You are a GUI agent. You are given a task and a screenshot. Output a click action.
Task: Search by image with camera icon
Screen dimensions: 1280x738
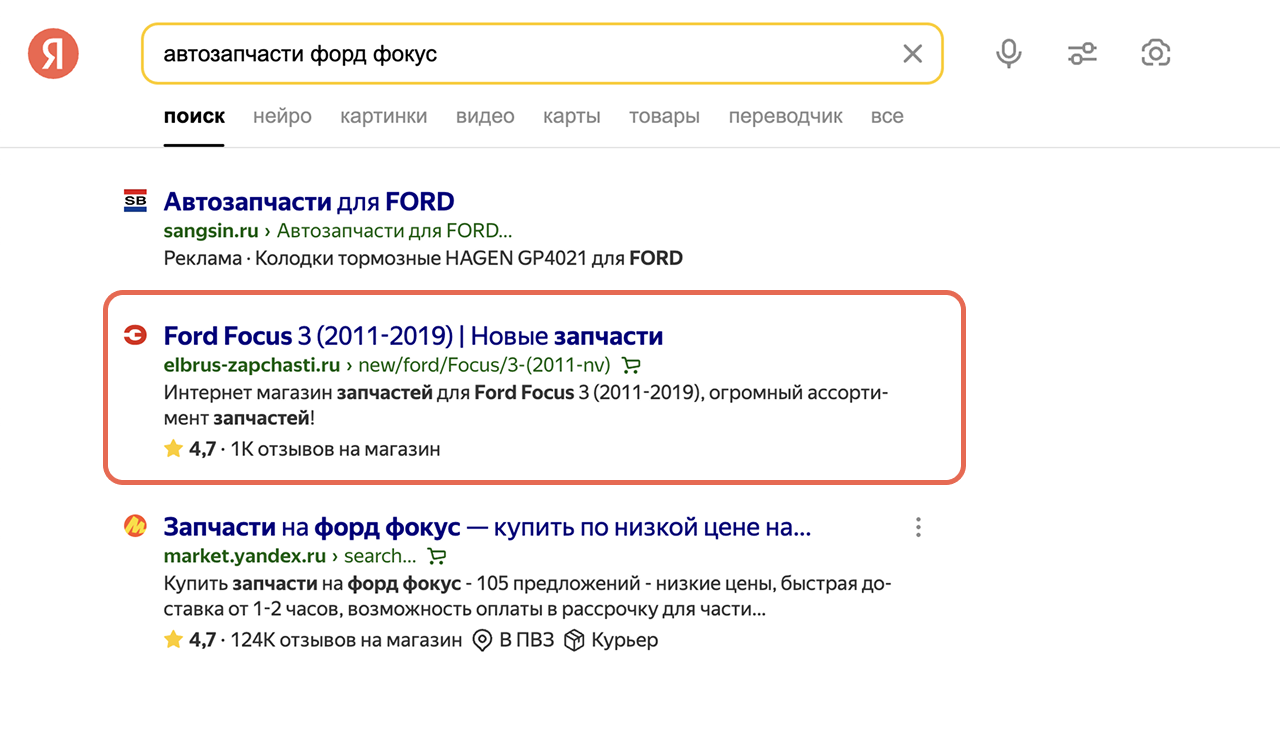(x=1155, y=53)
